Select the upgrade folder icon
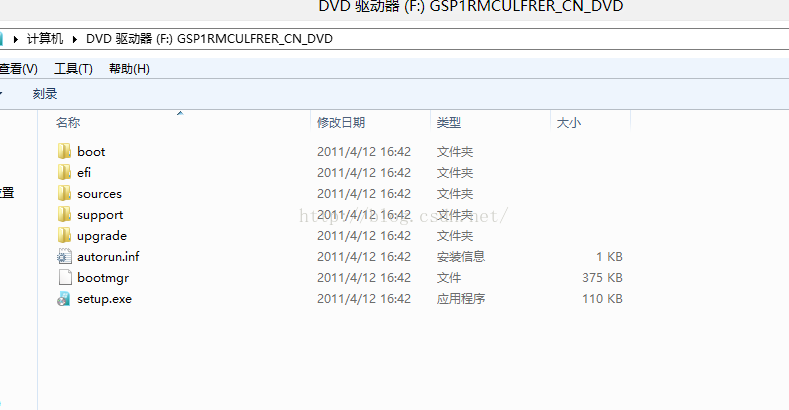 click(x=64, y=235)
